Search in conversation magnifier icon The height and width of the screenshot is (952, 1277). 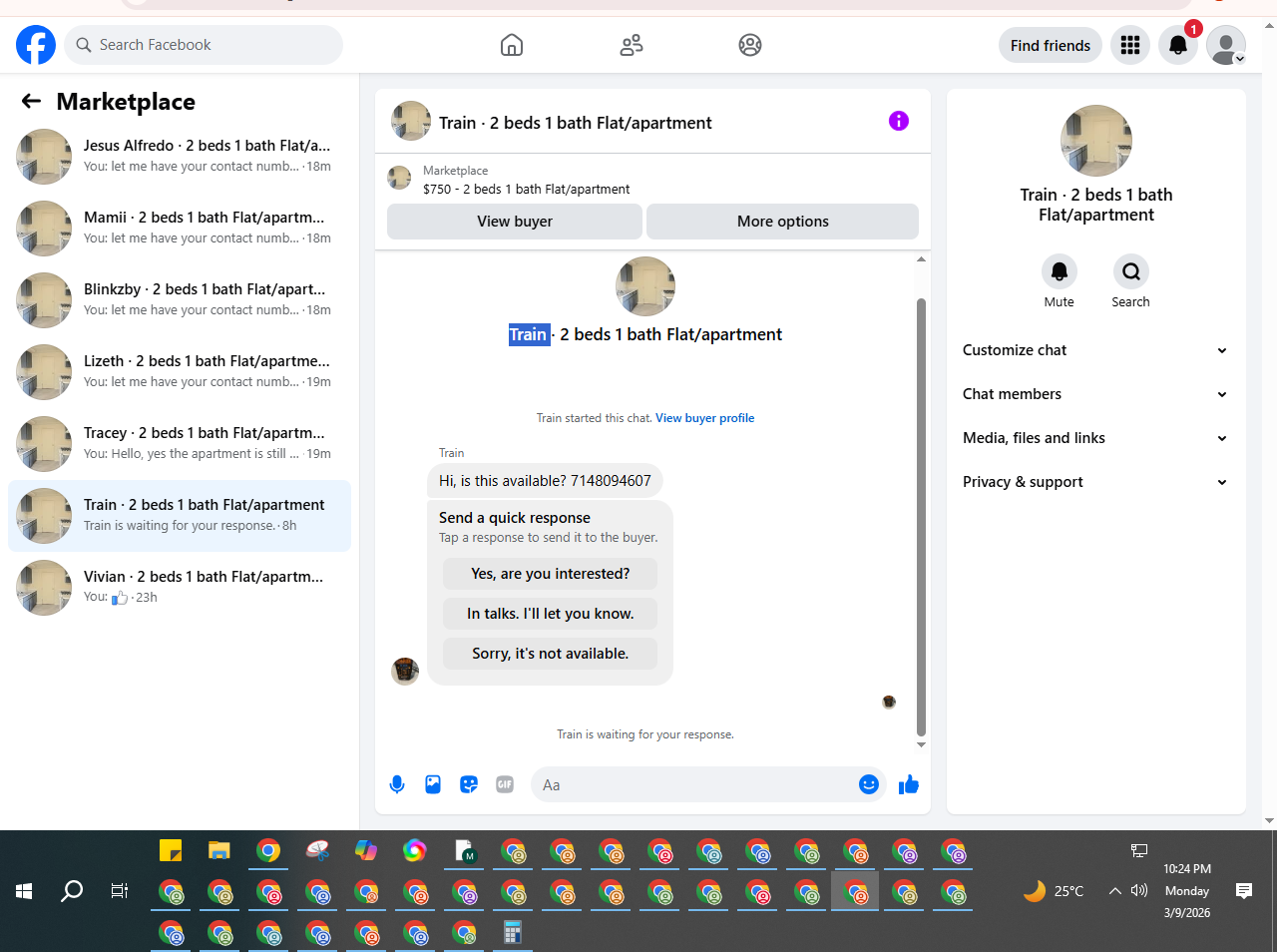click(x=1131, y=271)
